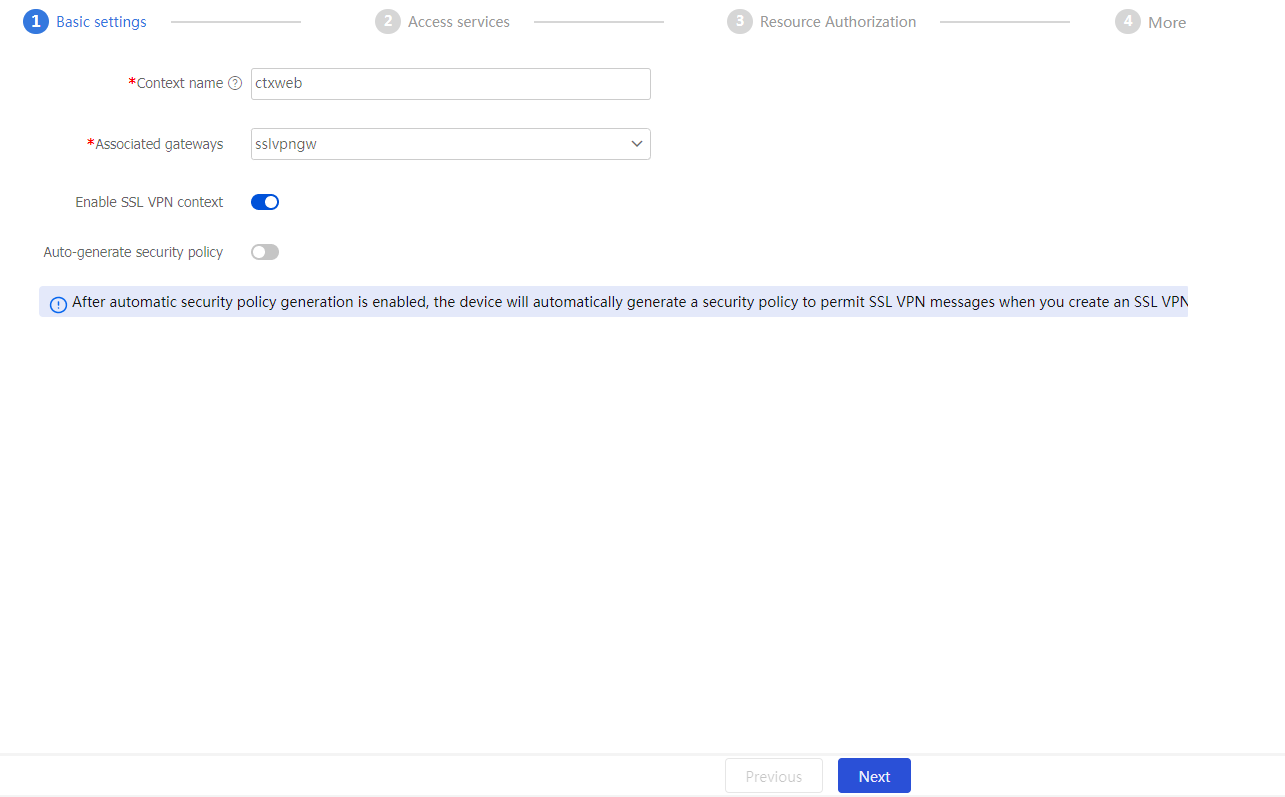Click the Next button

(874, 776)
